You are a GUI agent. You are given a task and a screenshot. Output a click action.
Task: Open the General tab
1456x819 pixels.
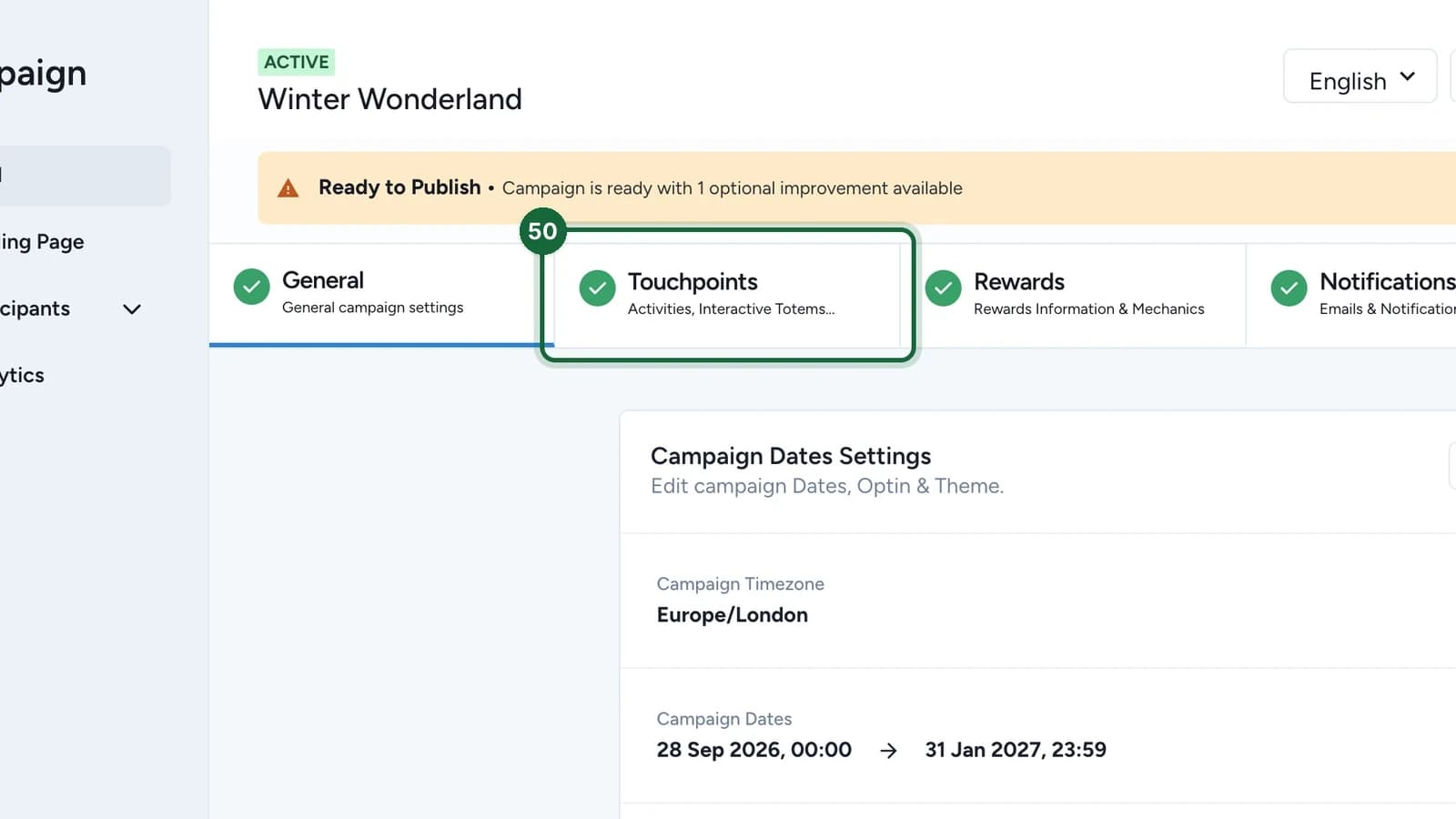click(381, 295)
